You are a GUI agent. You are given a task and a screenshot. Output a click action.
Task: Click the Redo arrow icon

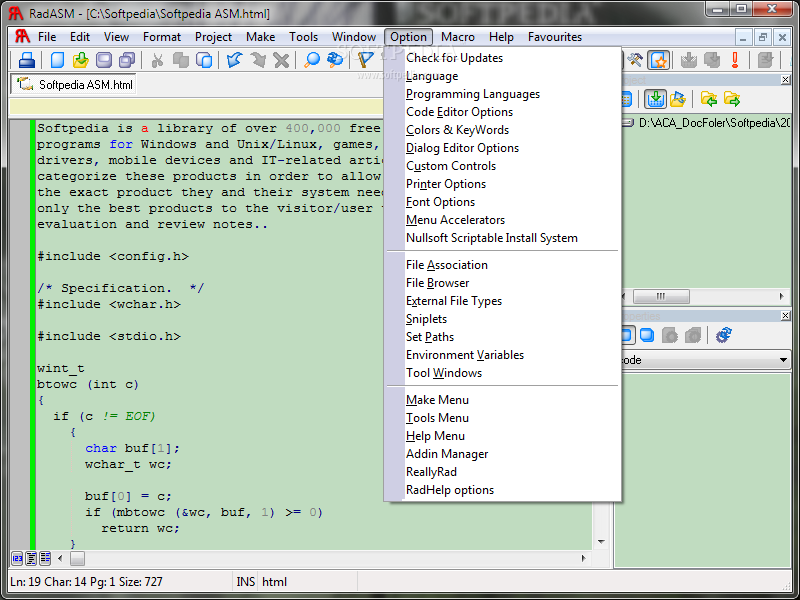pyautogui.click(x=258, y=60)
